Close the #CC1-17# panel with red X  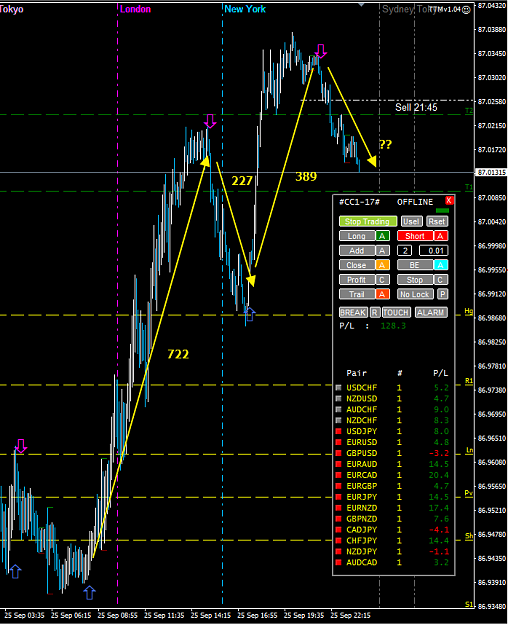[449, 200]
